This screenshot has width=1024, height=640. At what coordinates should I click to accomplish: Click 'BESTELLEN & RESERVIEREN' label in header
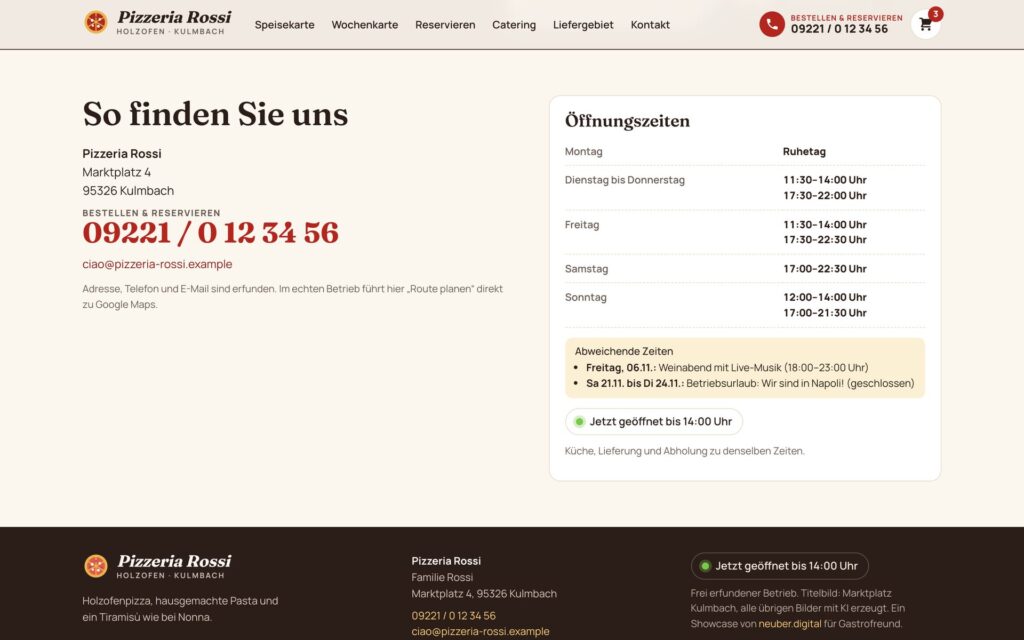tap(846, 18)
